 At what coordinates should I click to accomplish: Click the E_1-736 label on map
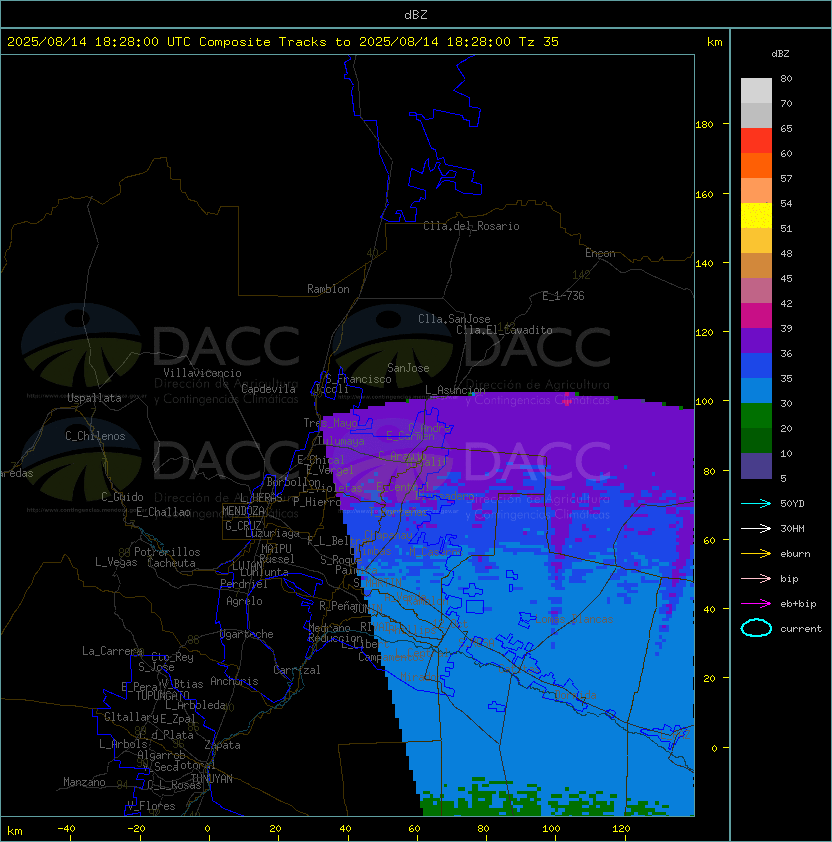(x=563, y=296)
